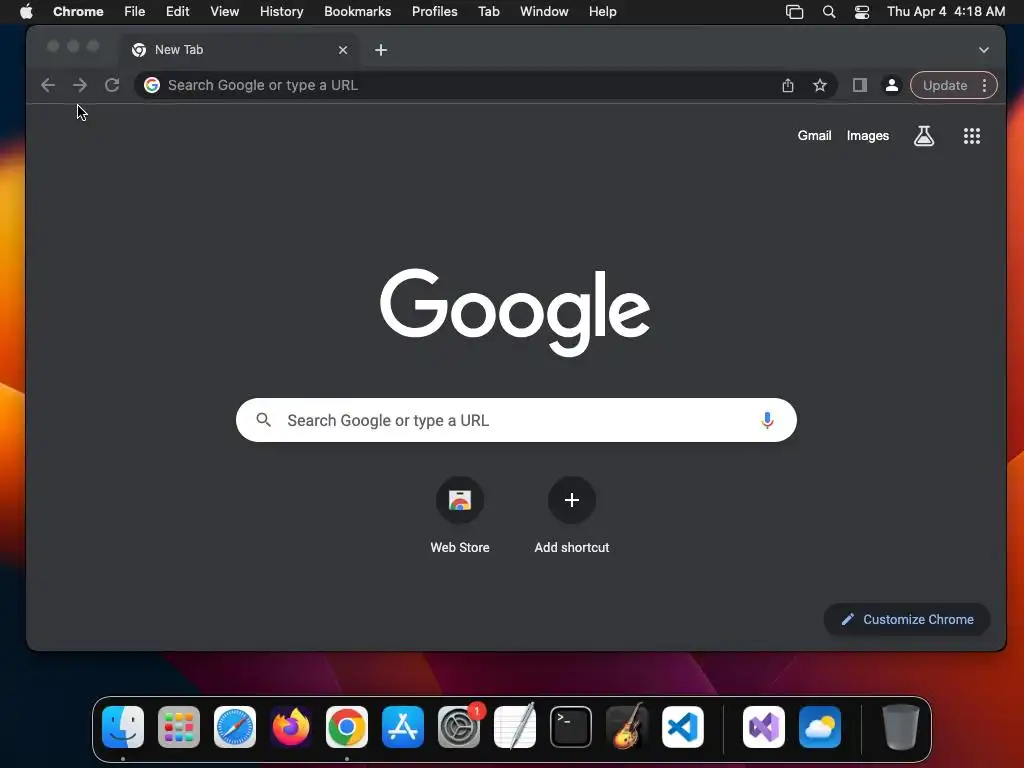
Task: Select the New Tab tab
Action: coord(238,50)
